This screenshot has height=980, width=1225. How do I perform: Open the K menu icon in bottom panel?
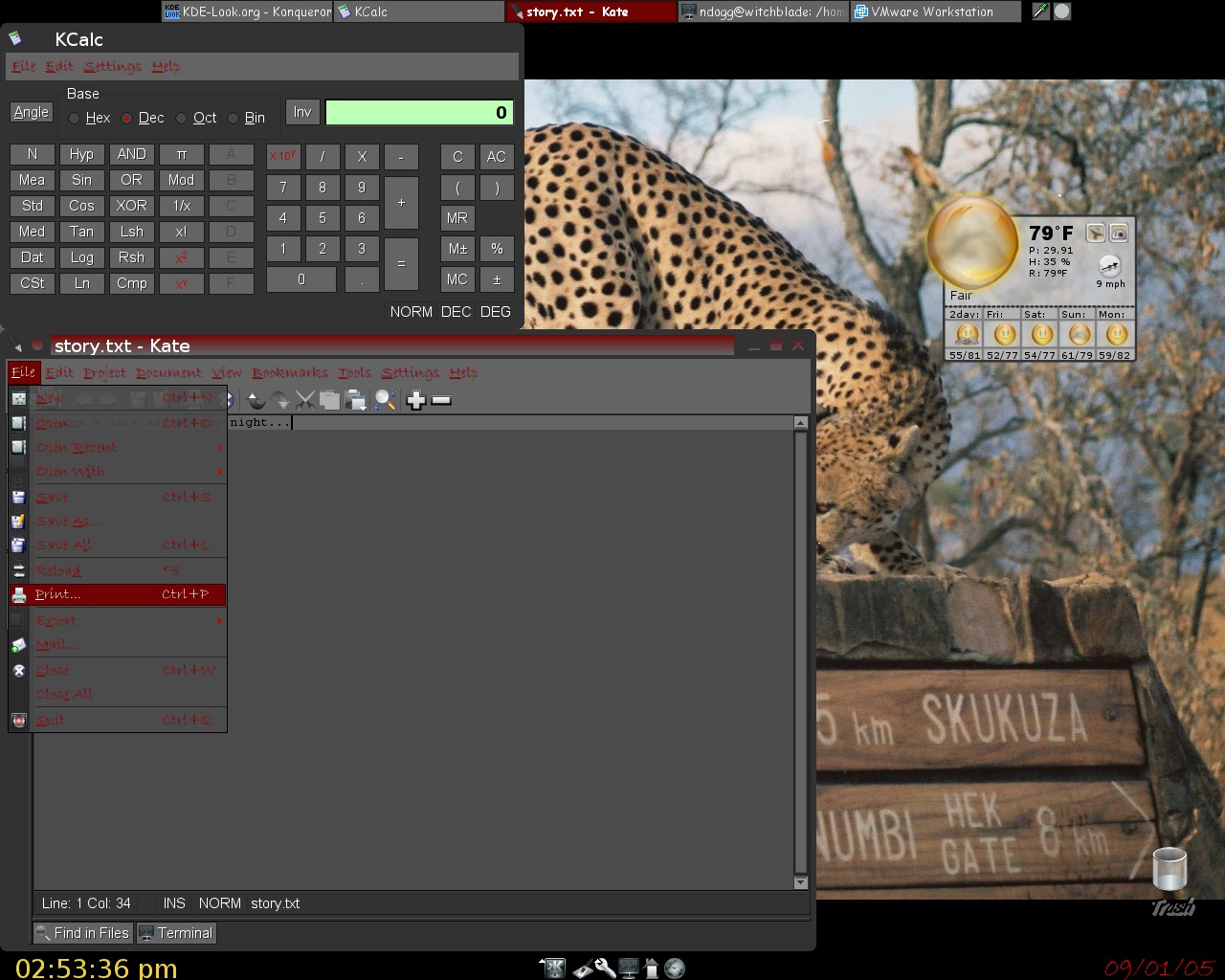pos(554,968)
